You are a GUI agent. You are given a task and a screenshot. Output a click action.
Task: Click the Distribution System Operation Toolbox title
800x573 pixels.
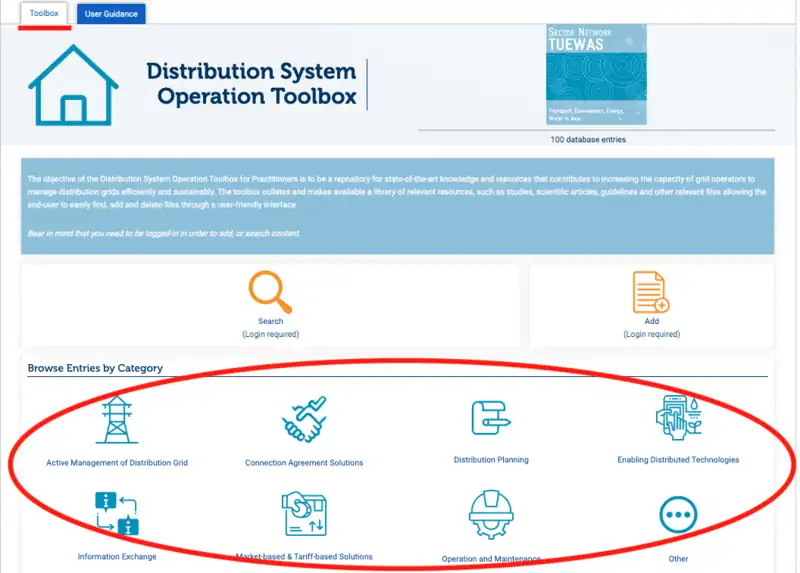[251, 84]
